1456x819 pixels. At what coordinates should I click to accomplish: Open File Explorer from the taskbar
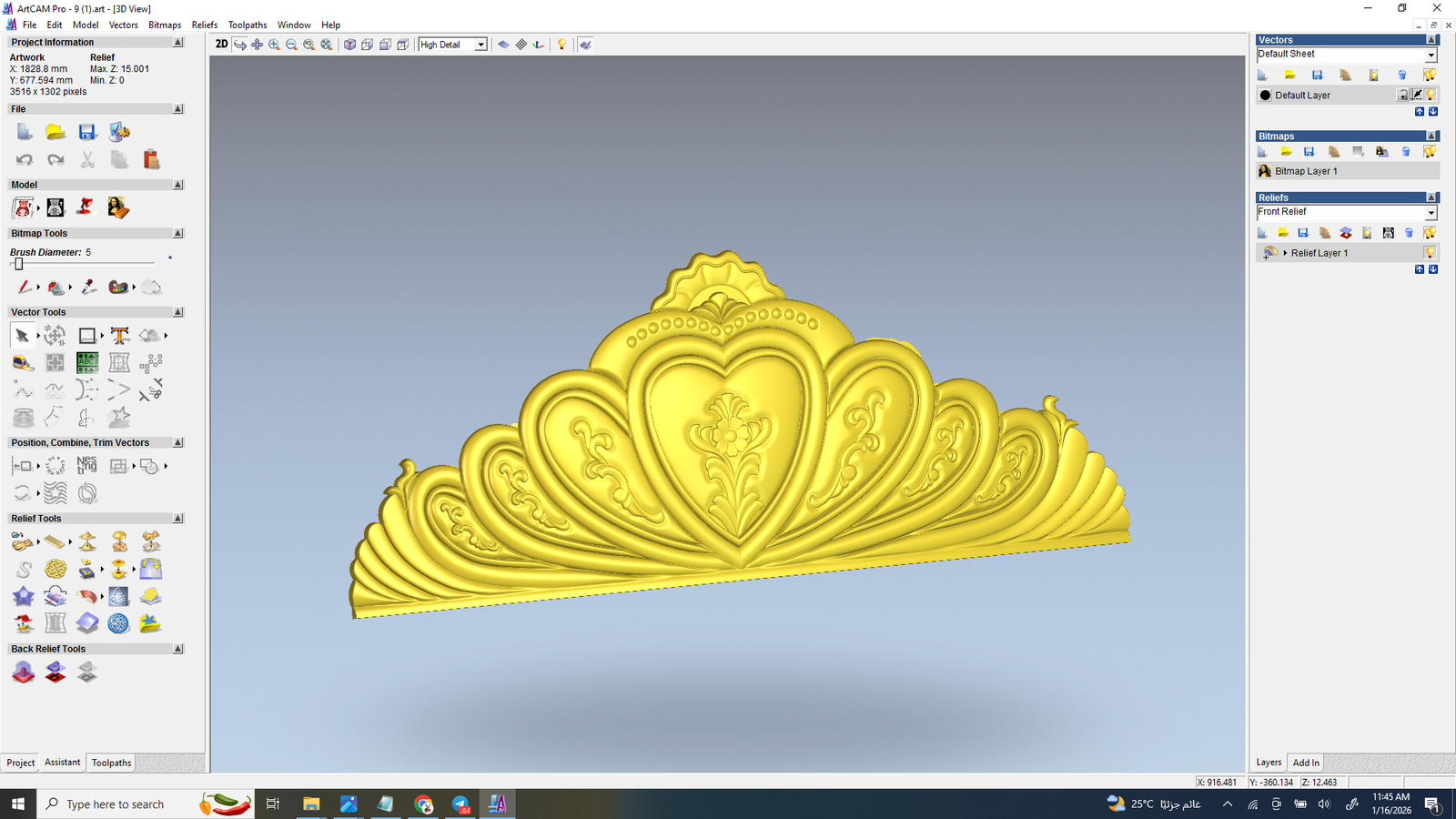click(x=311, y=804)
